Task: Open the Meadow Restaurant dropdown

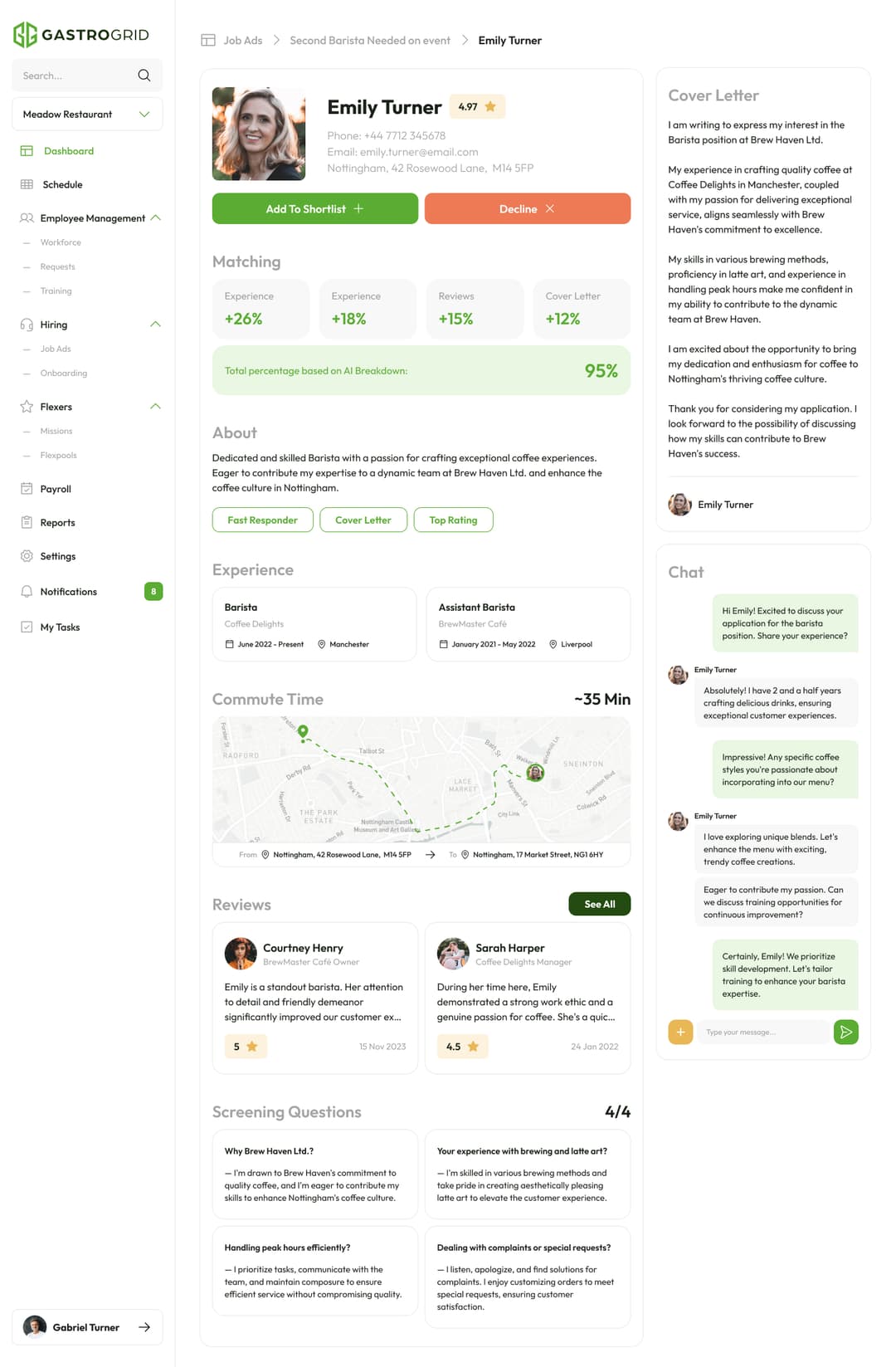Action: 87,115
